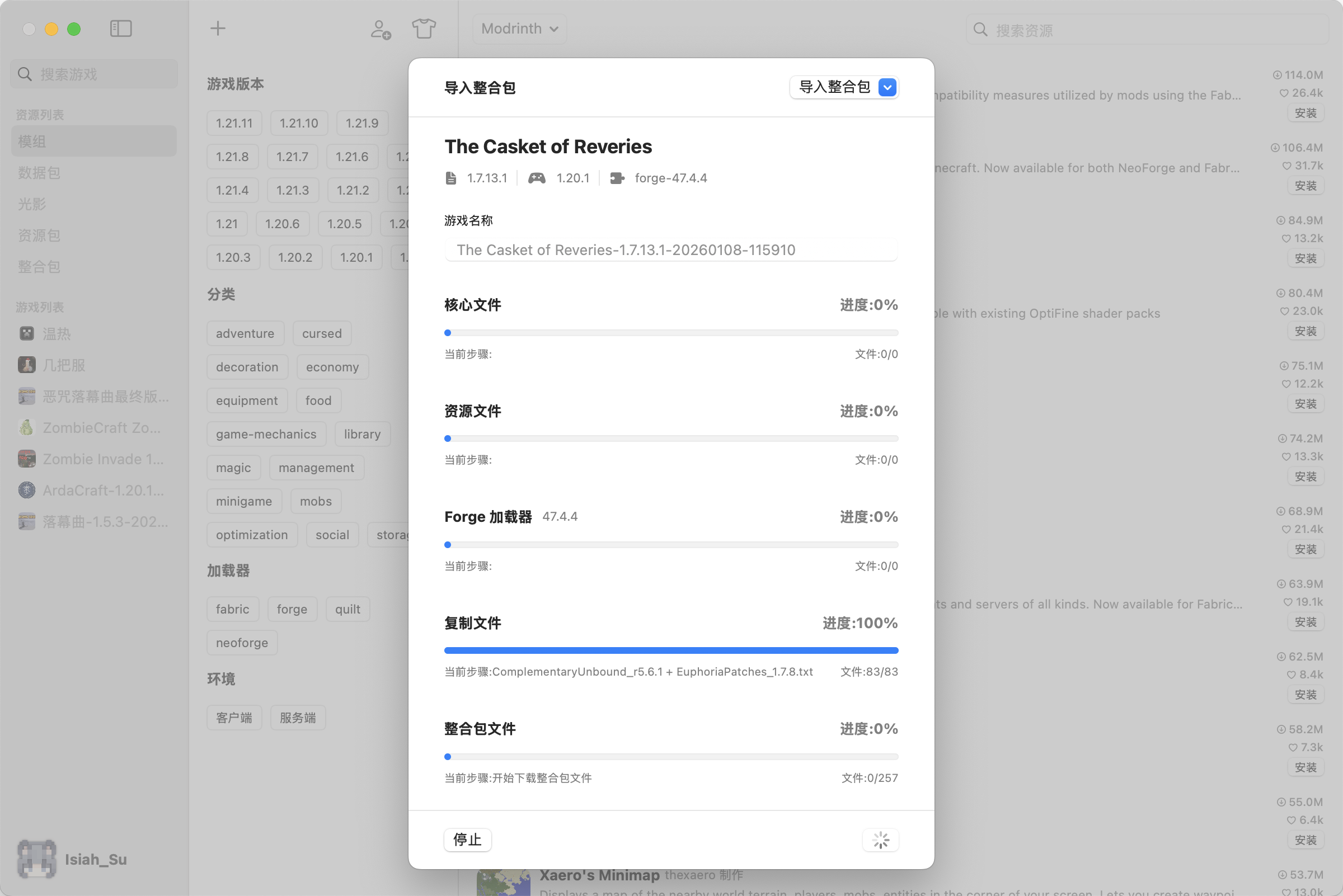Click the 温热 game icon
Image resolution: width=1343 pixels, height=896 pixels.
pos(27,334)
